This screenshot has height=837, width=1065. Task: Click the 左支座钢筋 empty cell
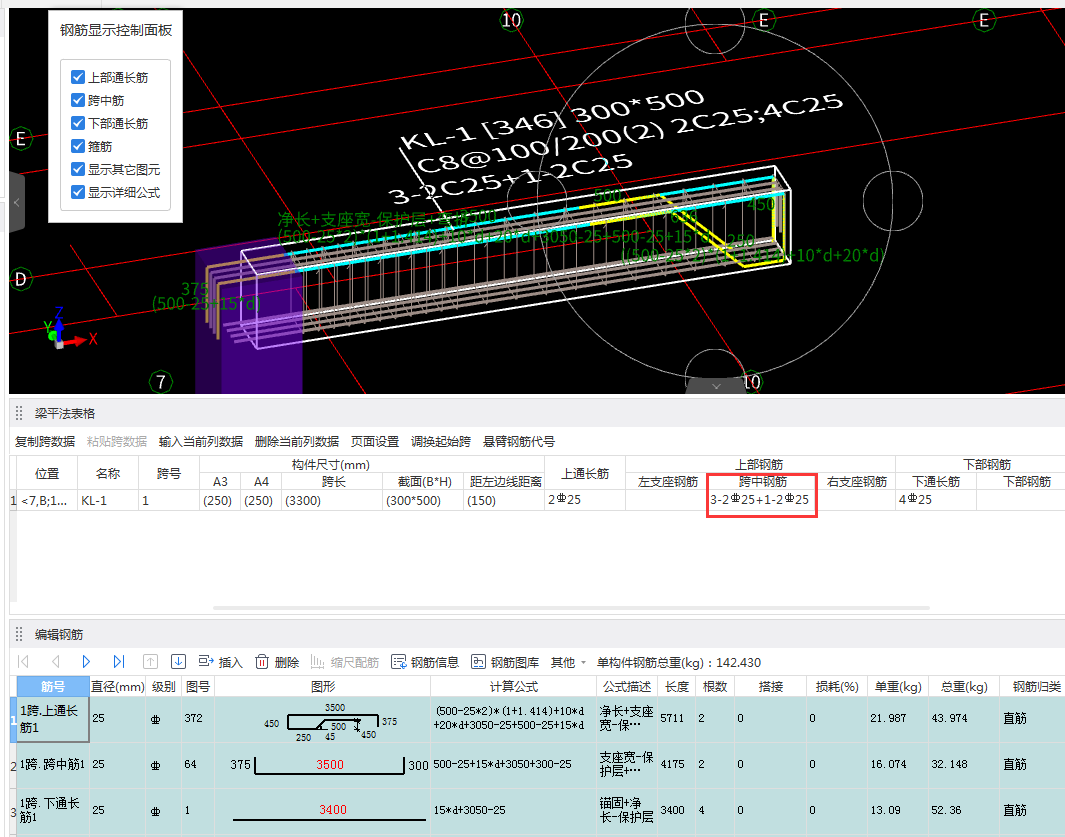[x=666, y=499]
